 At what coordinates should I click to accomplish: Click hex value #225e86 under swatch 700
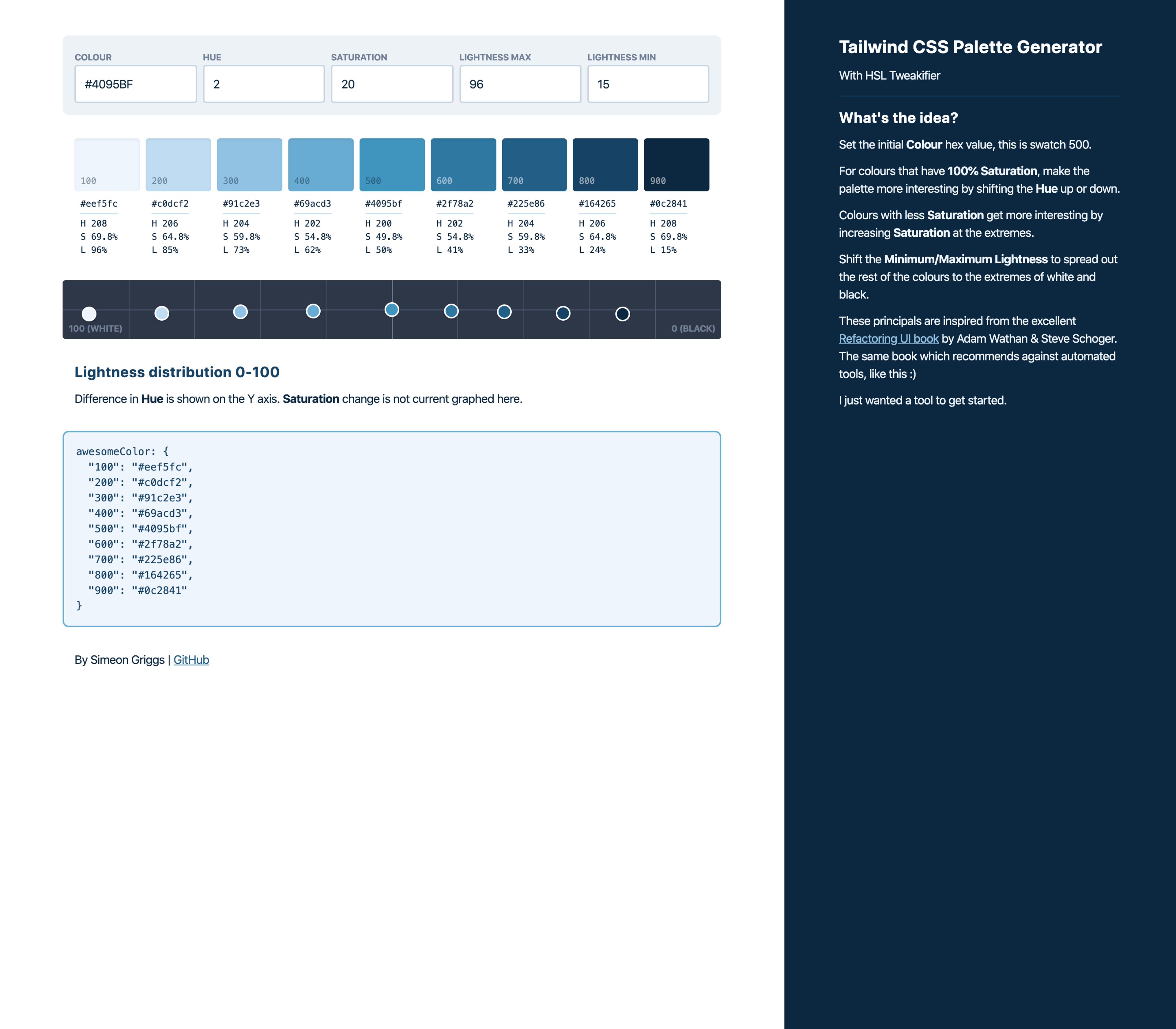point(526,204)
